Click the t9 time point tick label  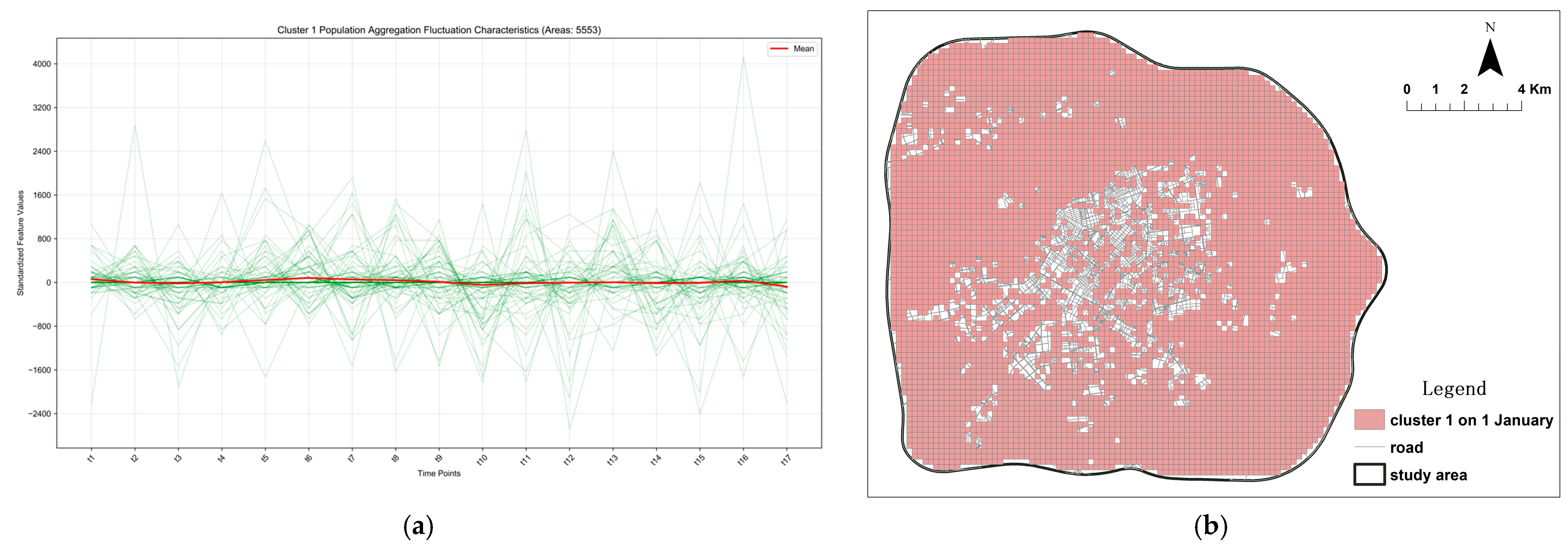(438, 459)
